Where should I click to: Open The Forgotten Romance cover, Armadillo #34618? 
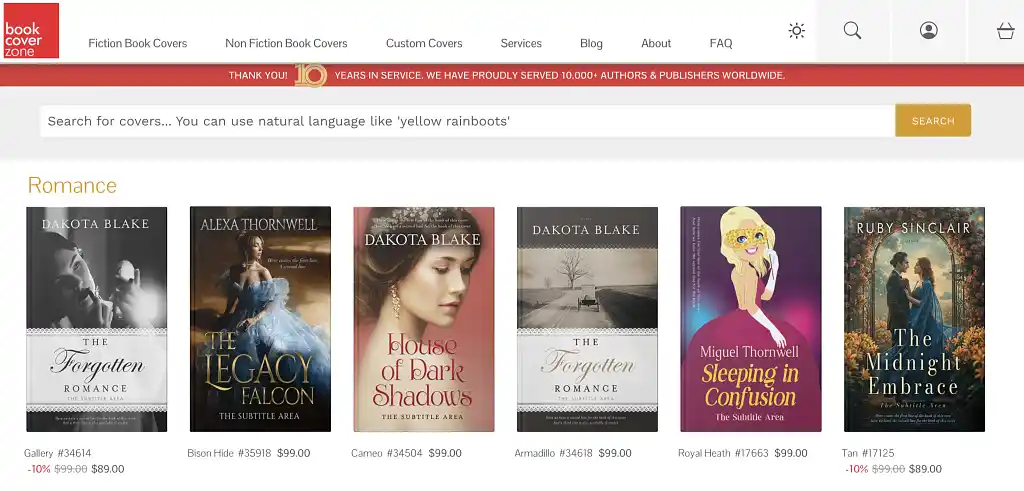(x=587, y=319)
